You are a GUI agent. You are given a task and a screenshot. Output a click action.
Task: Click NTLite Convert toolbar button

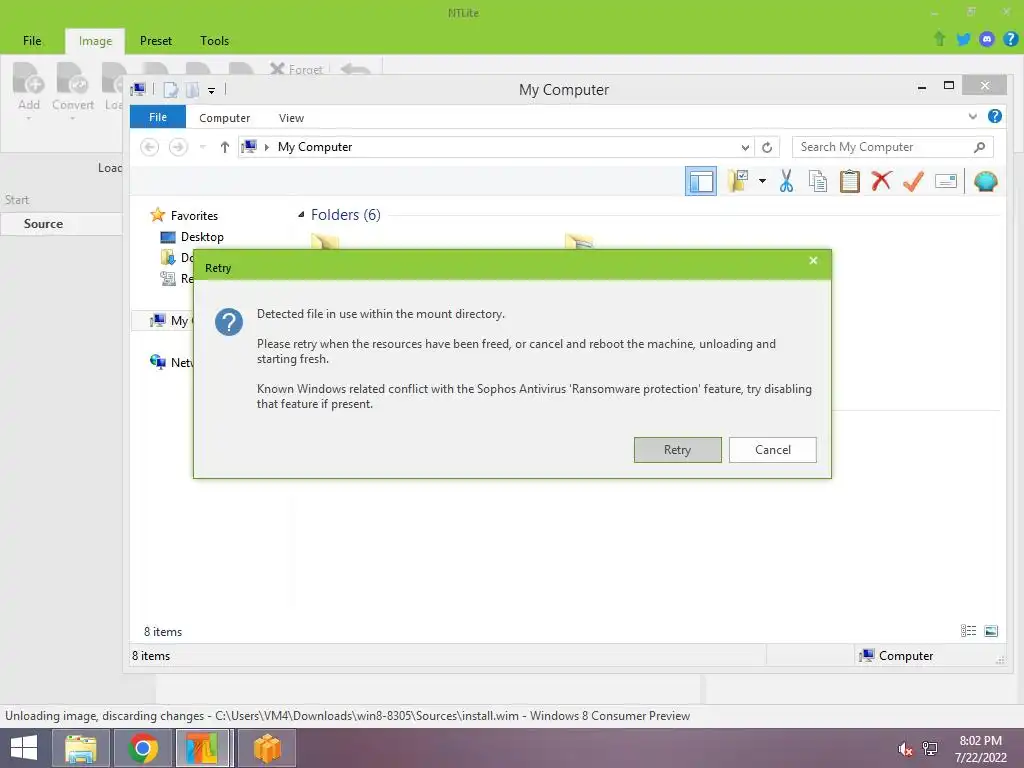(72, 91)
